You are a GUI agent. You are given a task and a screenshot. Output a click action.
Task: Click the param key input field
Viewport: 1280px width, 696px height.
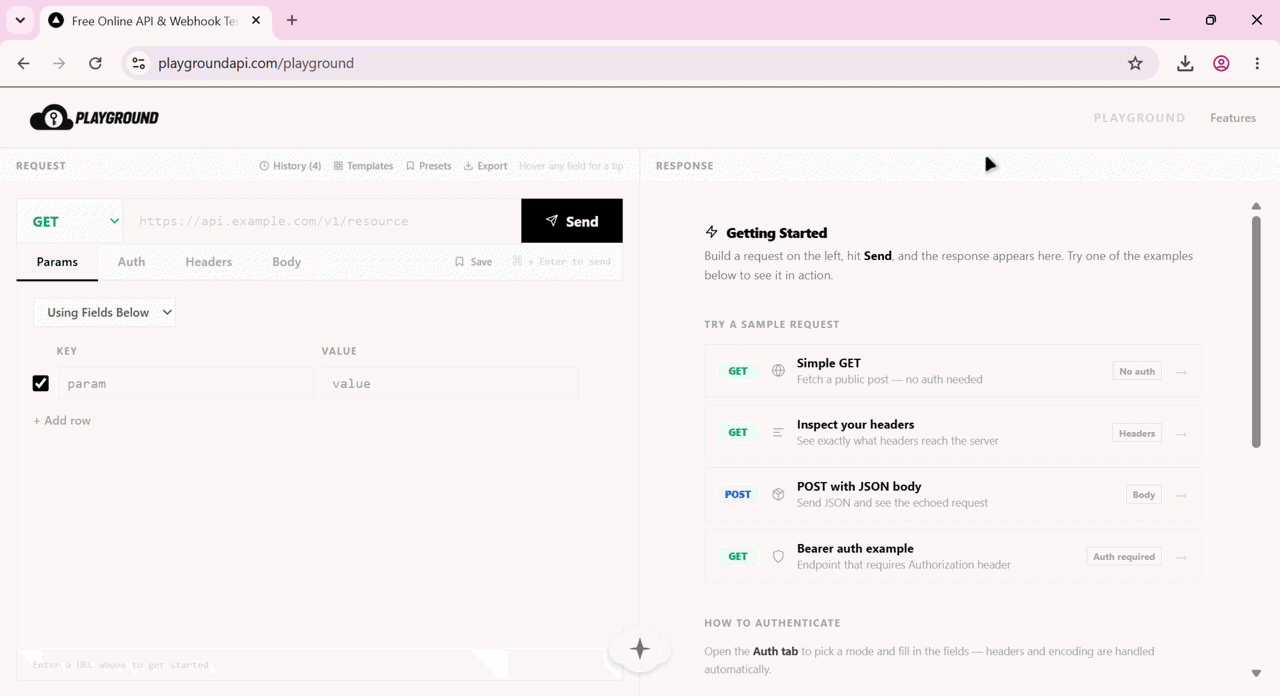click(x=185, y=384)
